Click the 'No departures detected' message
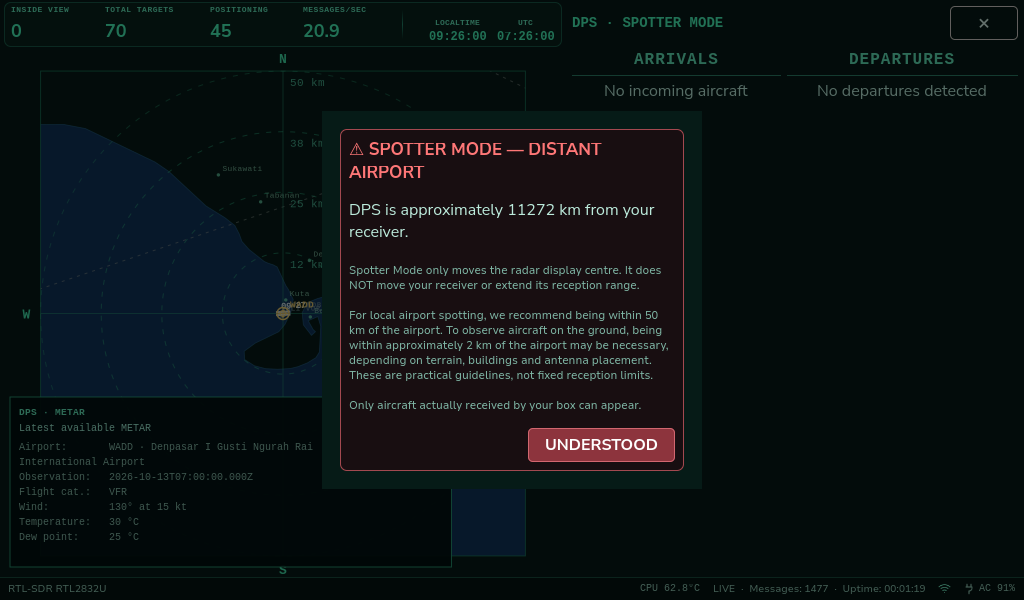1024x600 pixels. pos(901,91)
